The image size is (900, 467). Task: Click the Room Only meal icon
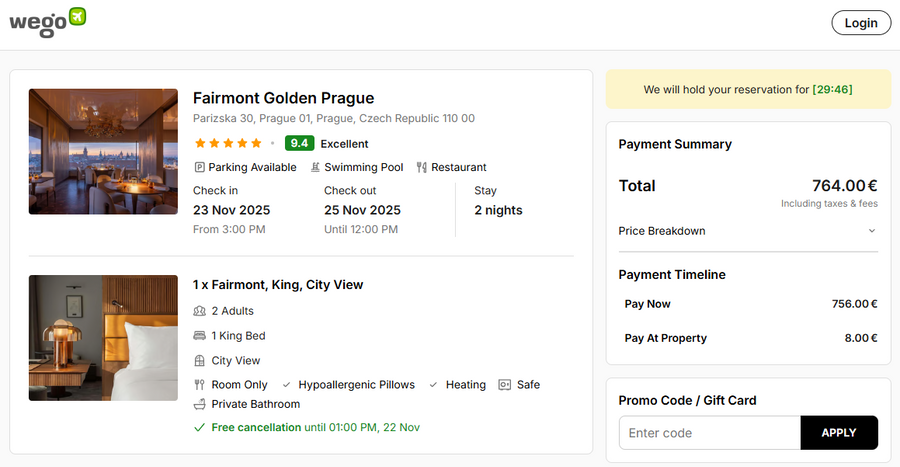coord(200,385)
